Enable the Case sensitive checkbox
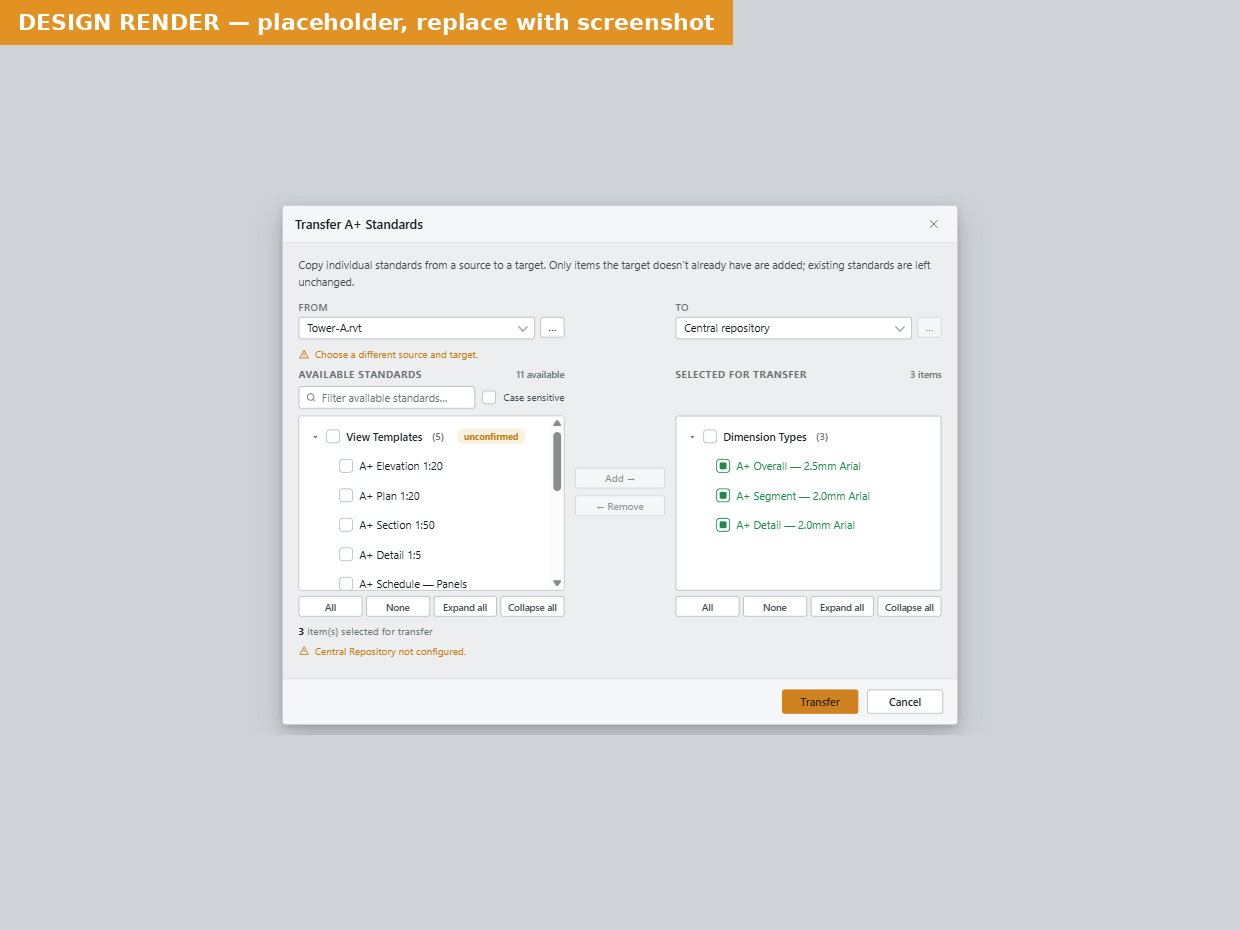 coord(489,397)
